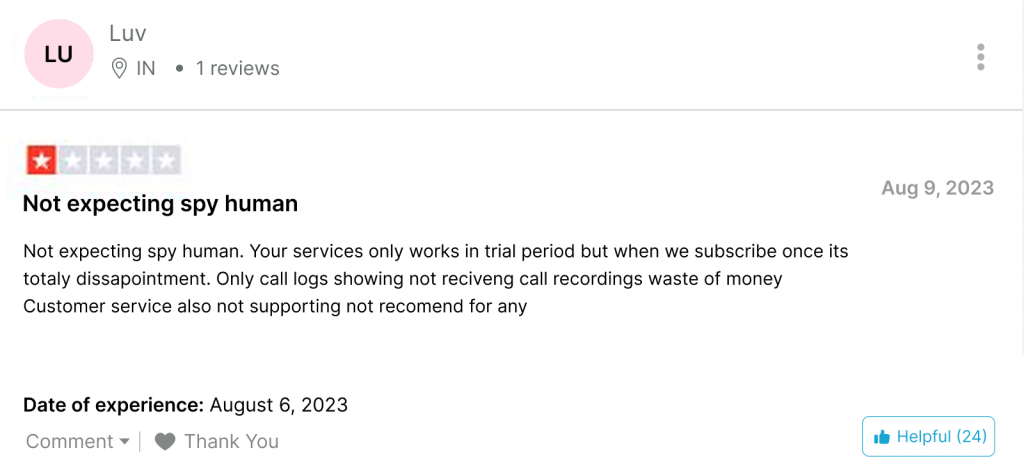Screen dimensions: 1024x473
Task: Open reviewer Luv's profile name
Action: point(128,33)
